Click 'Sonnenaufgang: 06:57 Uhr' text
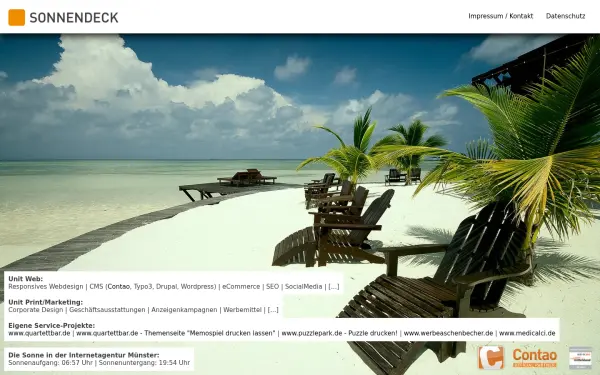Image resolution: width=600 pixels, height=375 pixels. click(x=50, y=363)
